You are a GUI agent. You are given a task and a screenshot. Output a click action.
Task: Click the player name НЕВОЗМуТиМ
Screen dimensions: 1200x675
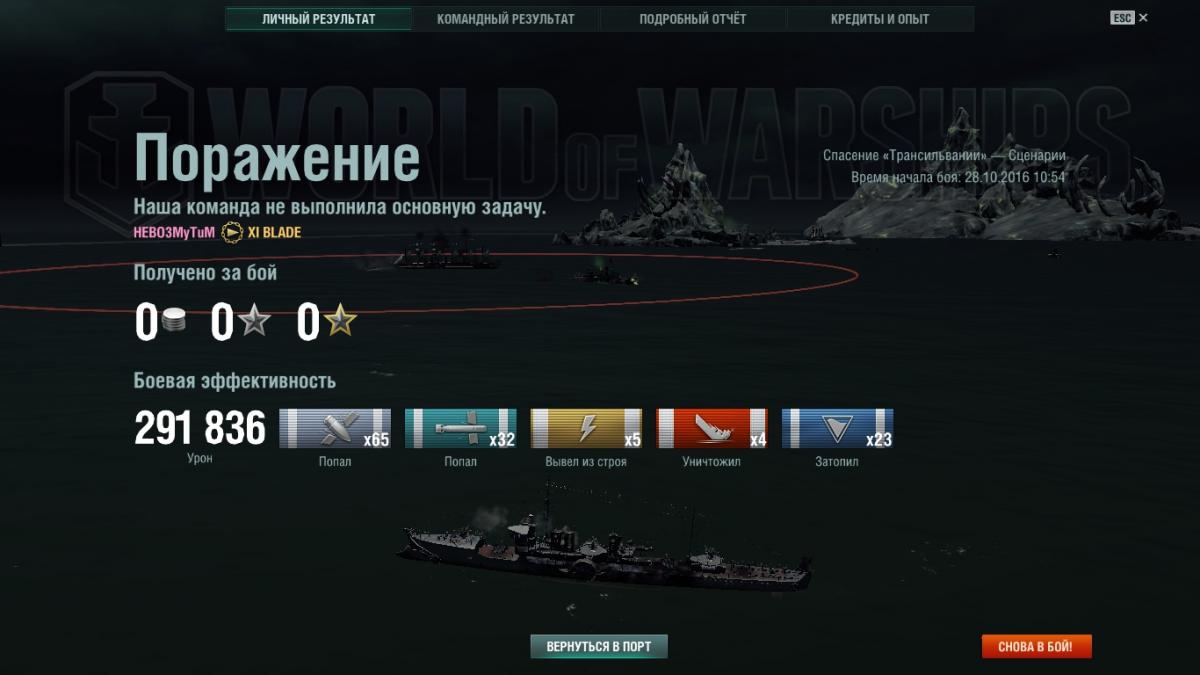[x=174, y=232]
